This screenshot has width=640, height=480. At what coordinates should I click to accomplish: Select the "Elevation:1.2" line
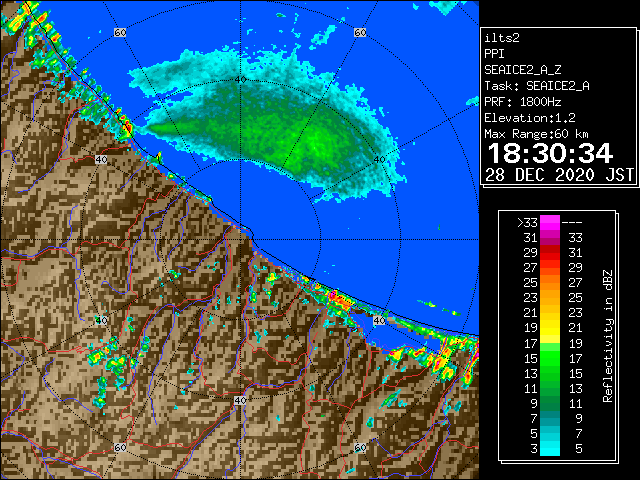tap(530, 118)
